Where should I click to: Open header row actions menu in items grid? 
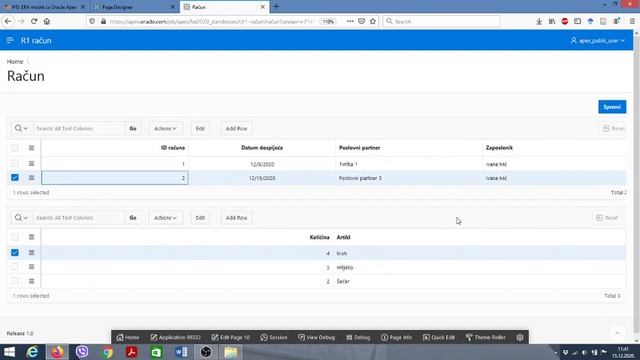(31, 237)
